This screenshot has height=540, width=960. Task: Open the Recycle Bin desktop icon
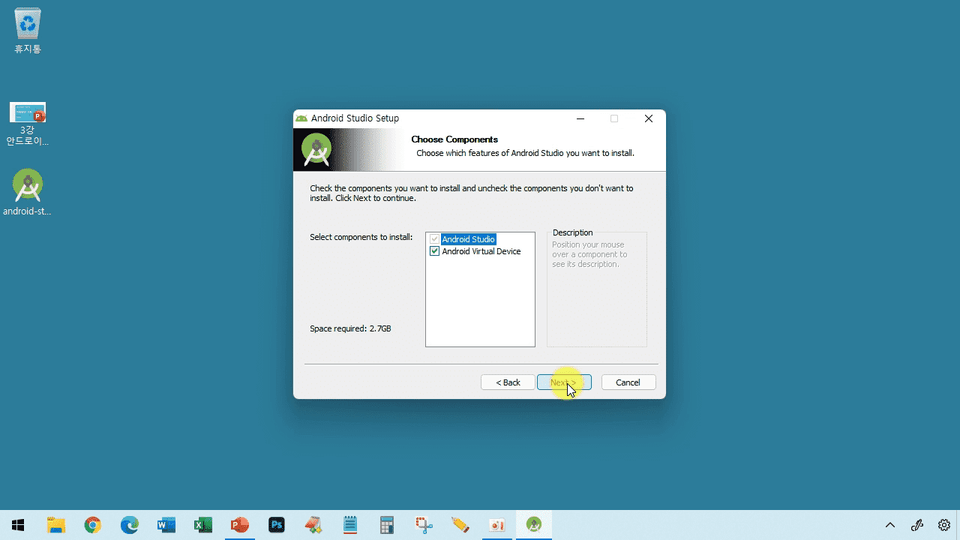click(28, 31)
